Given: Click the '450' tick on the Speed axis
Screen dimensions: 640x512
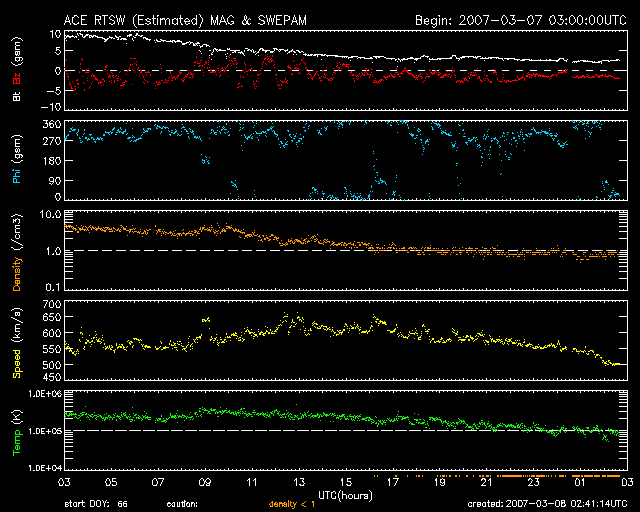Looking at the screenshot, I should pyautogui.click(x=52, y=377).
